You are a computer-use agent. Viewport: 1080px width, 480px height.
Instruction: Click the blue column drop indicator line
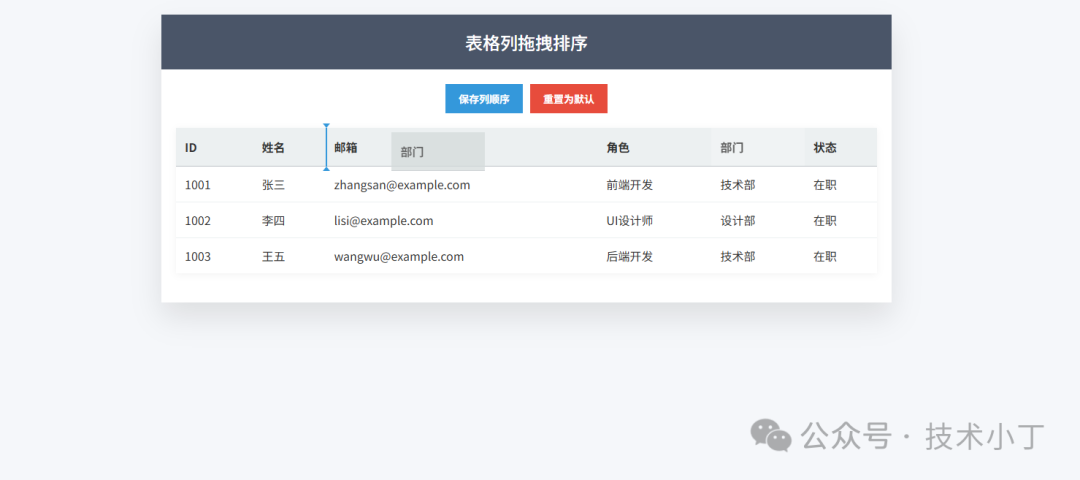(326, 148)
